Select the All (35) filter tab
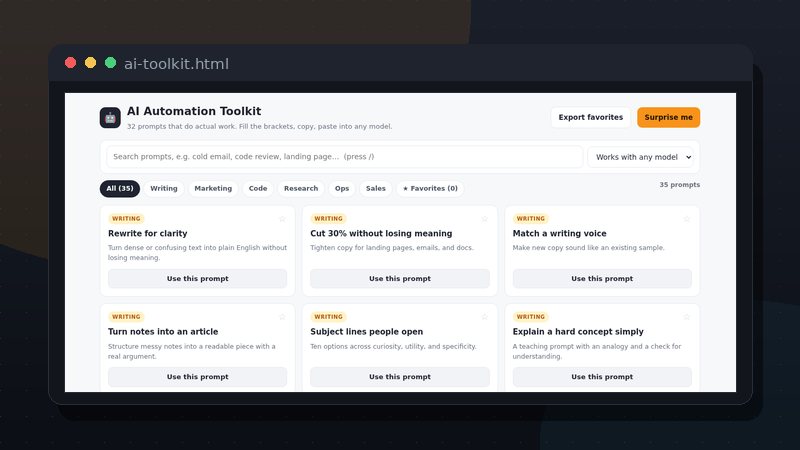The height and width of the screenshot is (450, 800). pos(120,188)
